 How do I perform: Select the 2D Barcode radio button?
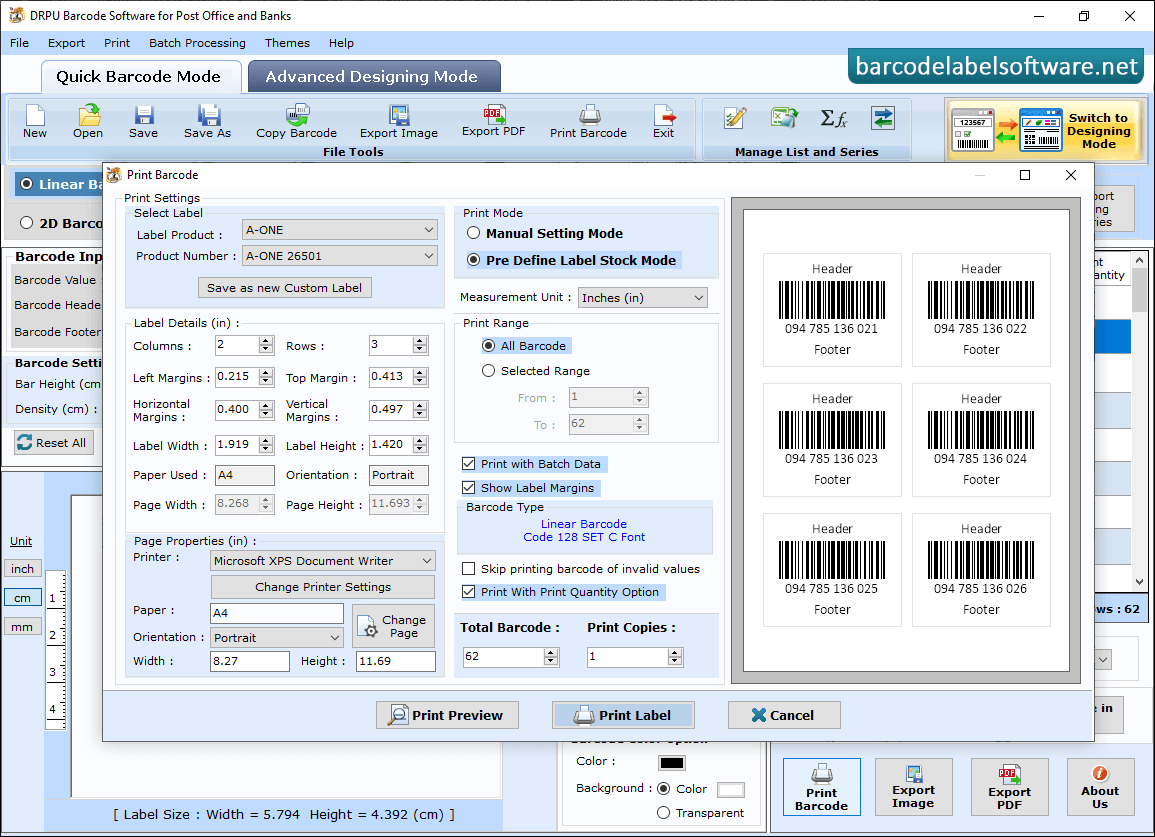[27, 223]
